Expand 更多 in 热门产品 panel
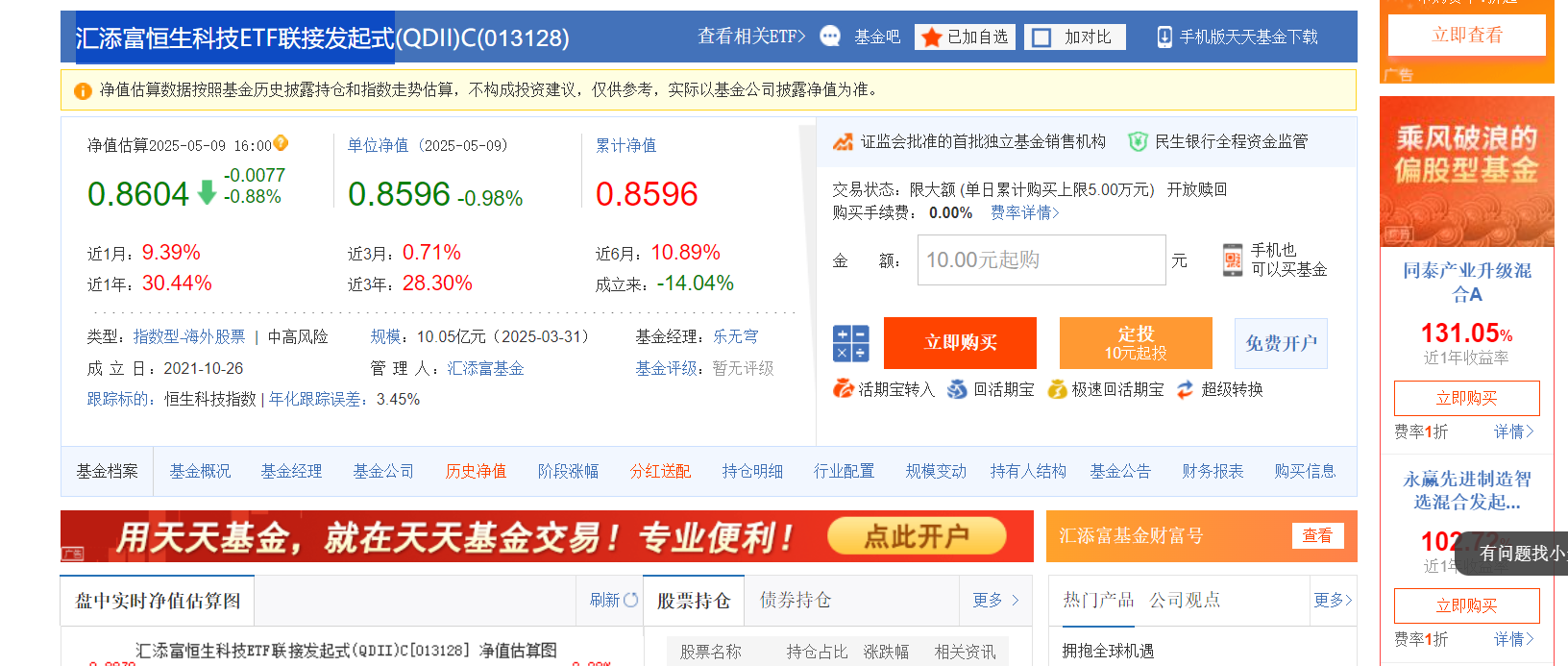 pyautogui.click(x=1334, y=600)
